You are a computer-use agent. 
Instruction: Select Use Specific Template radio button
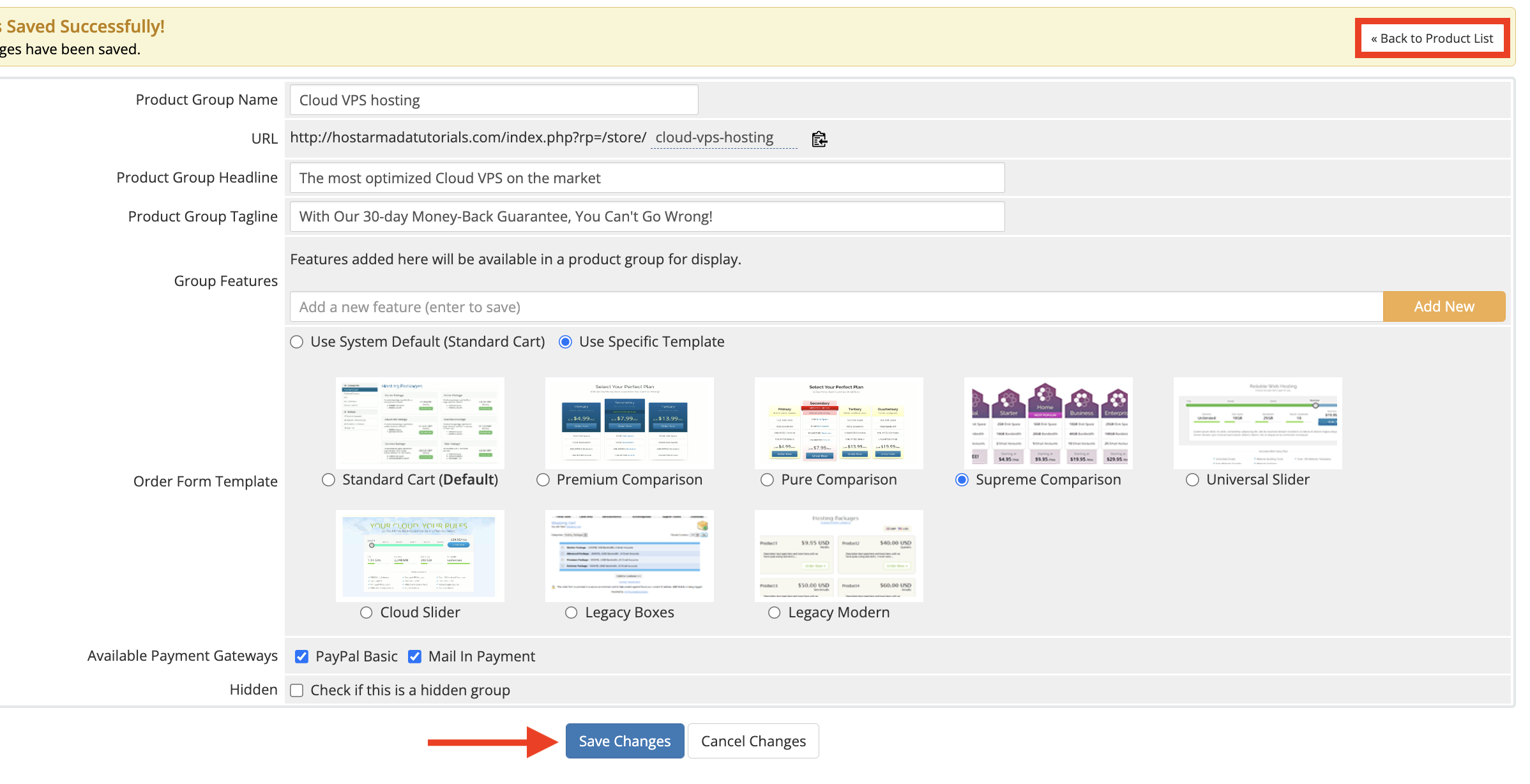coord(565,342)
